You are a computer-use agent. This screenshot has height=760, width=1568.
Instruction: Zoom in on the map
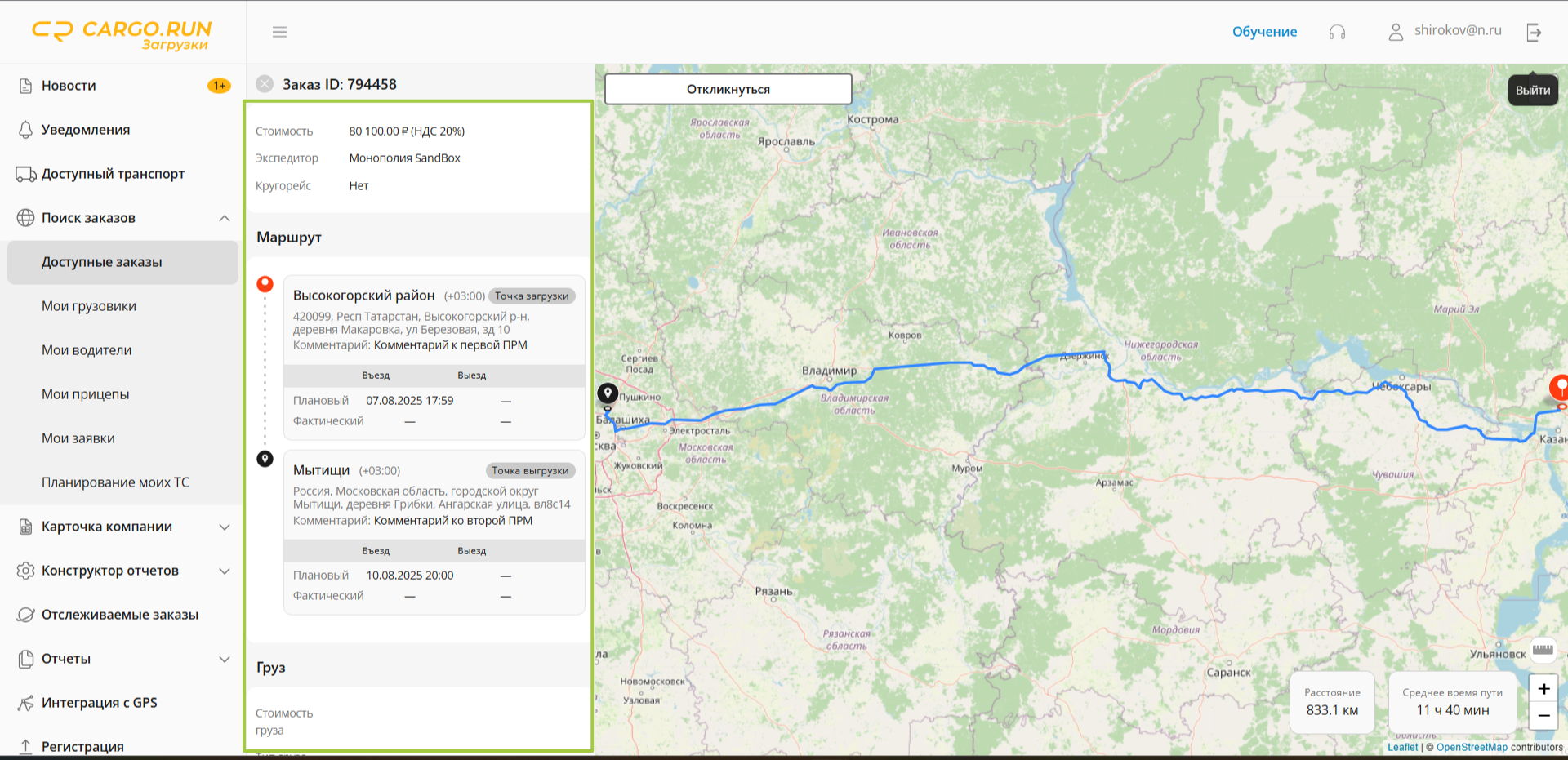coord(1543,689)
